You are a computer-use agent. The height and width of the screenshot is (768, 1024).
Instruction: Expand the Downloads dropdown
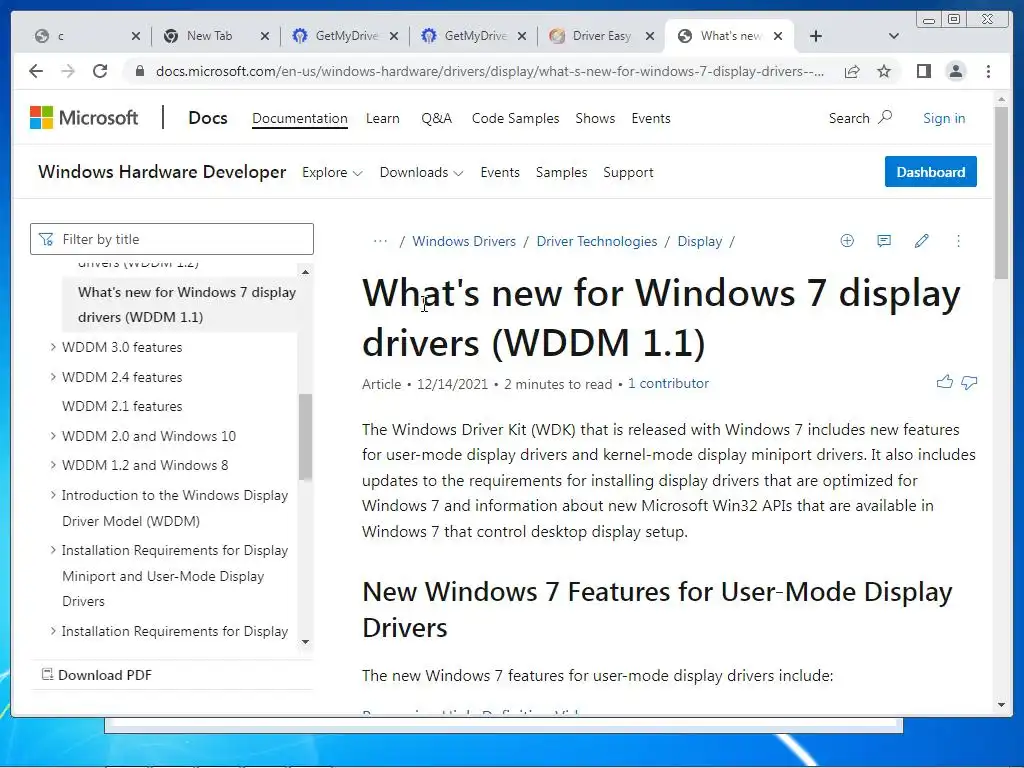point(421,172)
